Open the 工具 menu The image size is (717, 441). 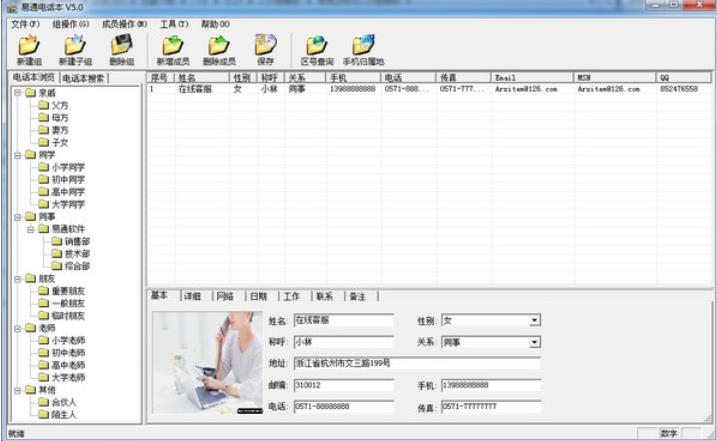point(173,23)
